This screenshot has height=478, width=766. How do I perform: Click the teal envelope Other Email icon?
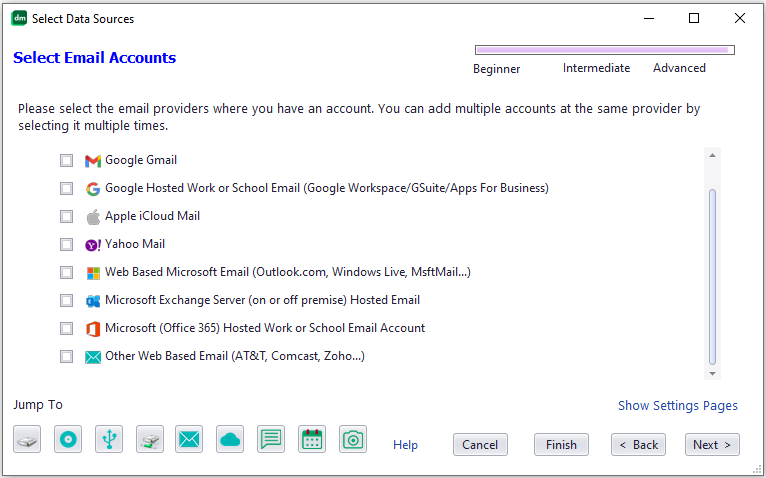coord(93,357)
